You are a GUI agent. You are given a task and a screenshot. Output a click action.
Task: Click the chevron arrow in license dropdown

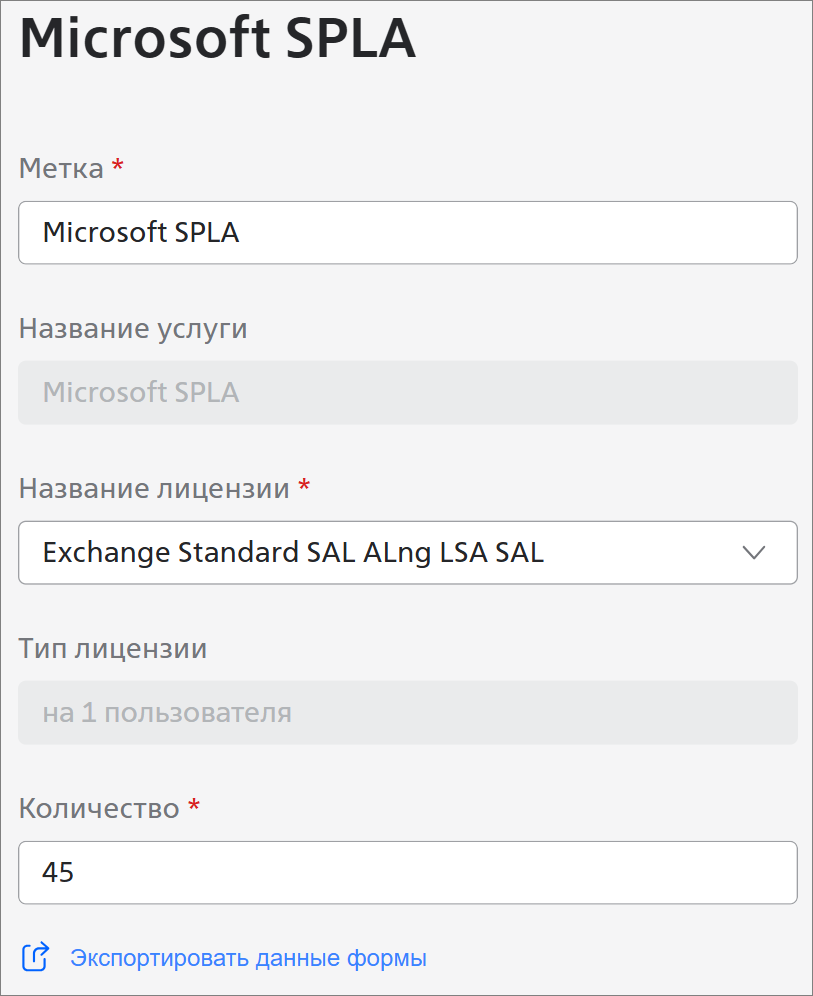coord(754,553)
